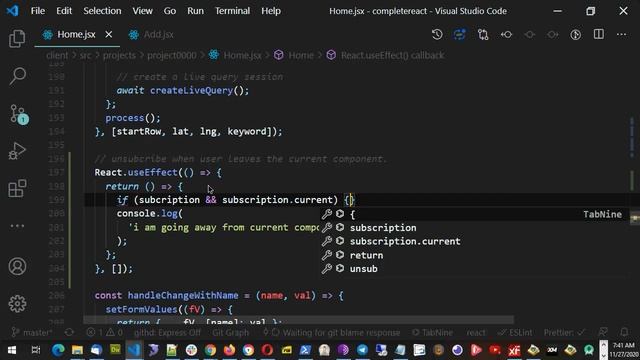Expand the src breadcrumb segment
Viewport: 640px width, 360px height.
pos(85,55)
